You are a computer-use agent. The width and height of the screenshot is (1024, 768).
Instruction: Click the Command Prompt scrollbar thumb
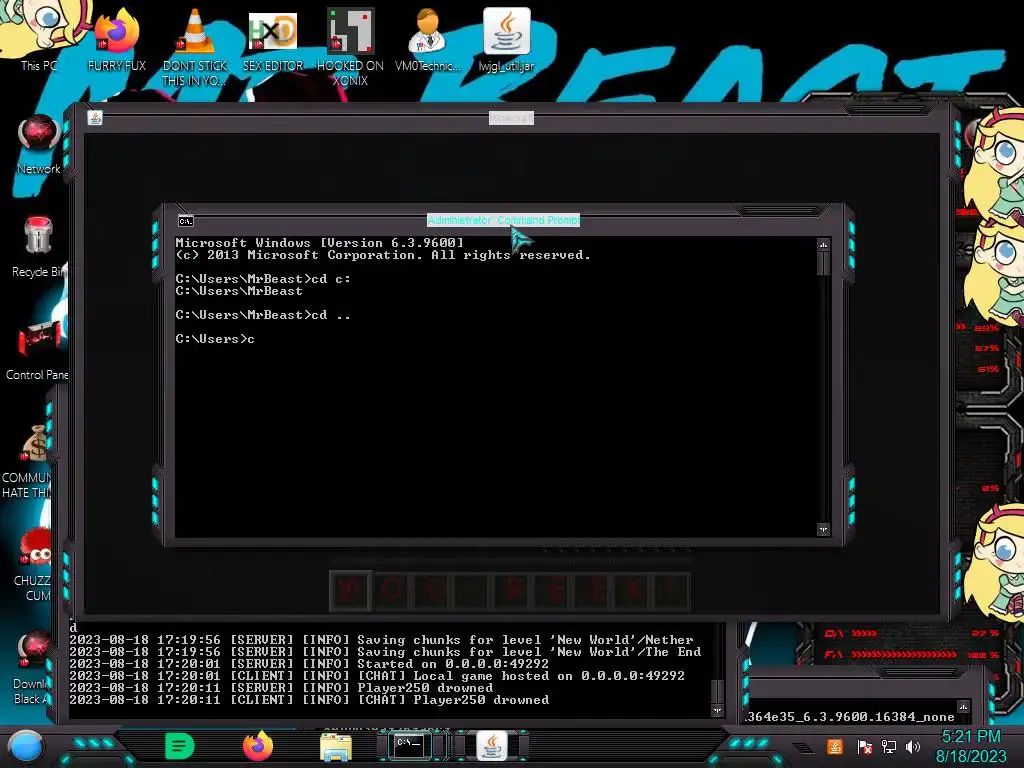824,263
